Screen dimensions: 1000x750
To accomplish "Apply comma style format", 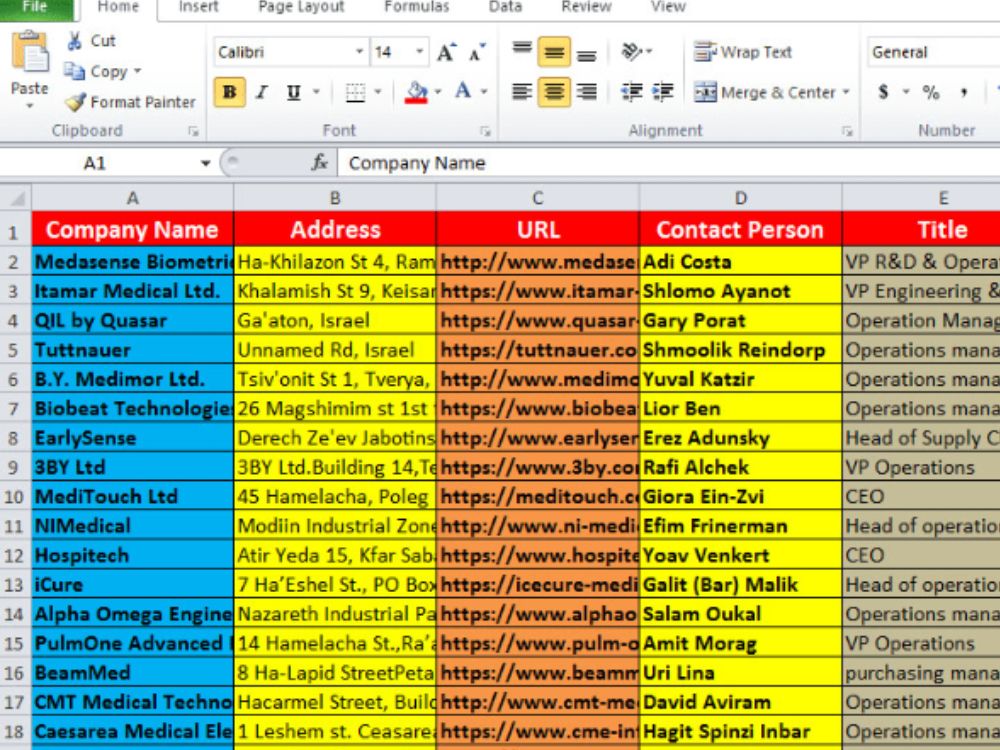I will click(964, 92).
